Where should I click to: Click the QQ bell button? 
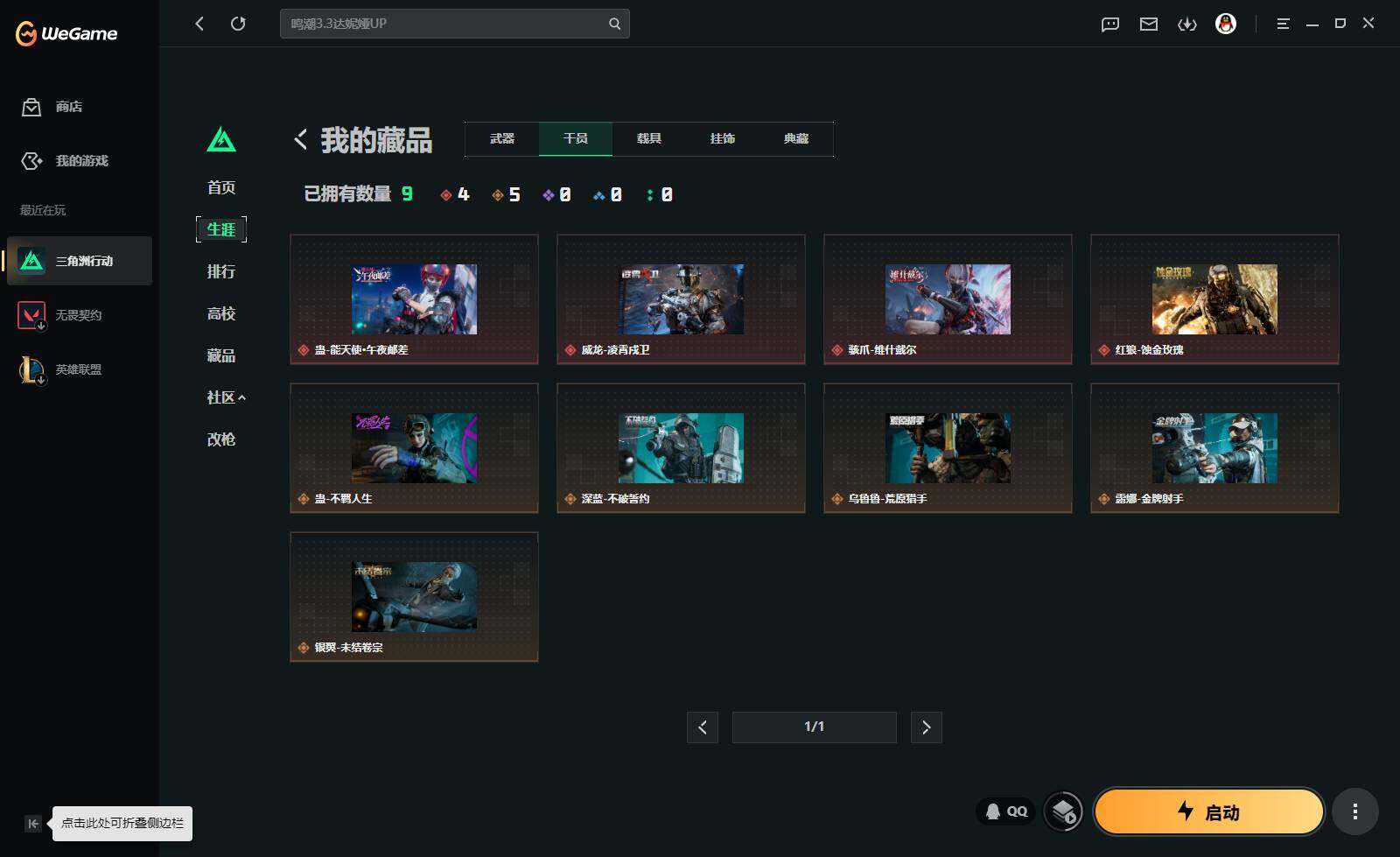click(1006, 811)
